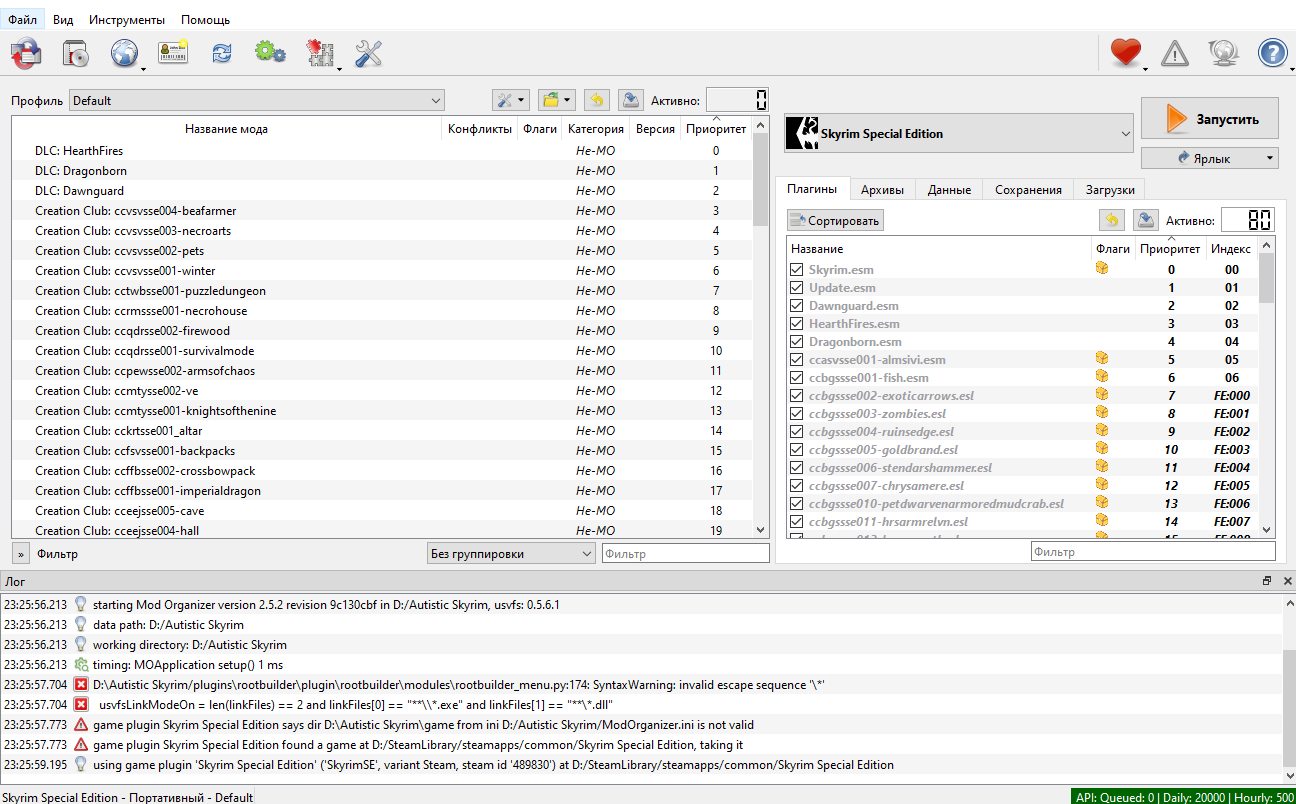Expand the Skyrim Special Edition executable dropdown
This screenshot has width=1296, height=804.
pyautogui.click(x=957, y=133)
